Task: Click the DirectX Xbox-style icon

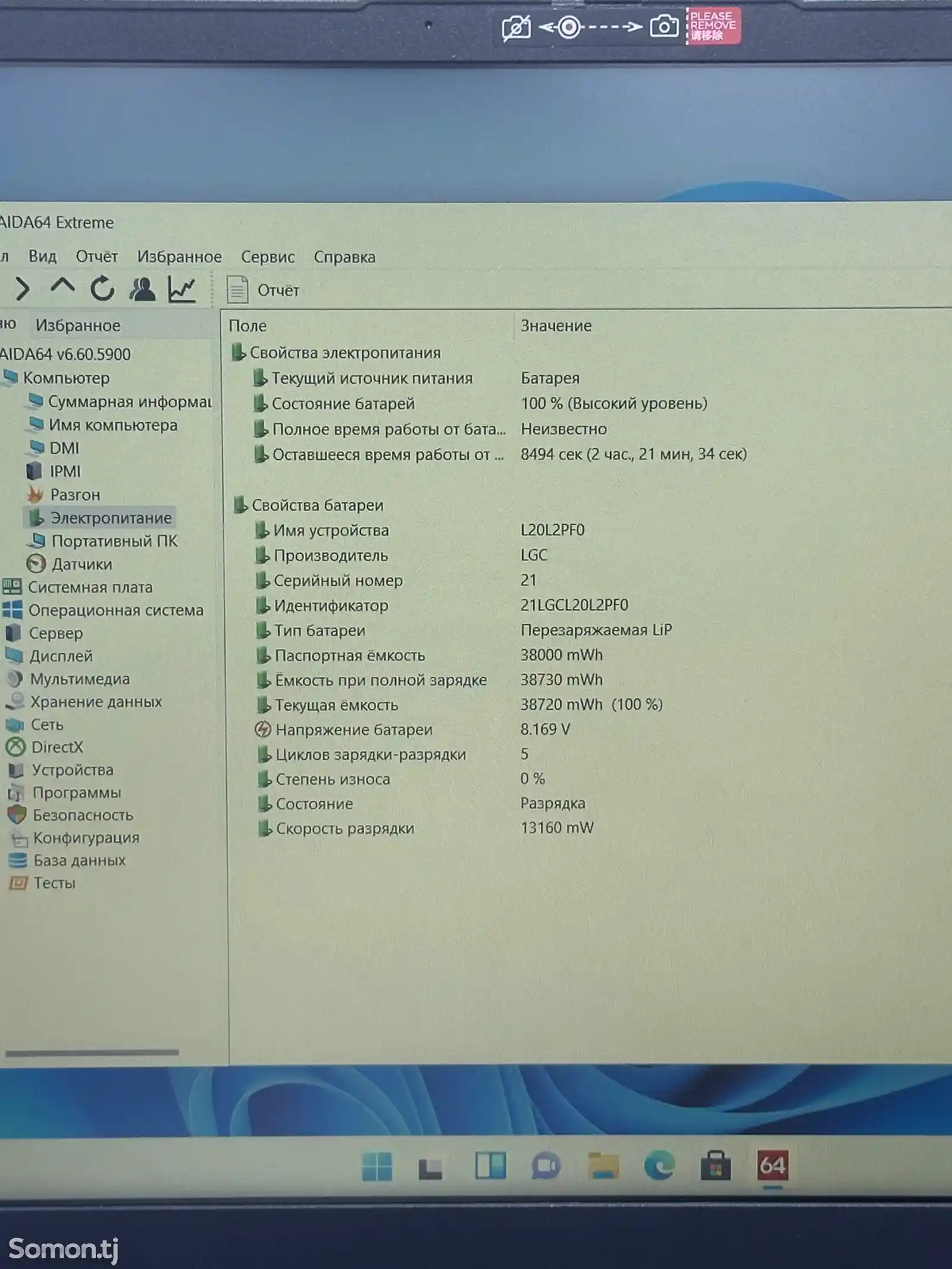Action: pos(15,747)
